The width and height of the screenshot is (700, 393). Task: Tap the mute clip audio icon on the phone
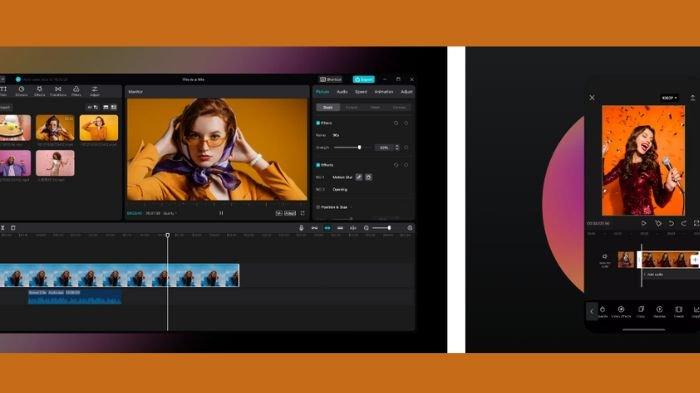[x=605, y=259]
